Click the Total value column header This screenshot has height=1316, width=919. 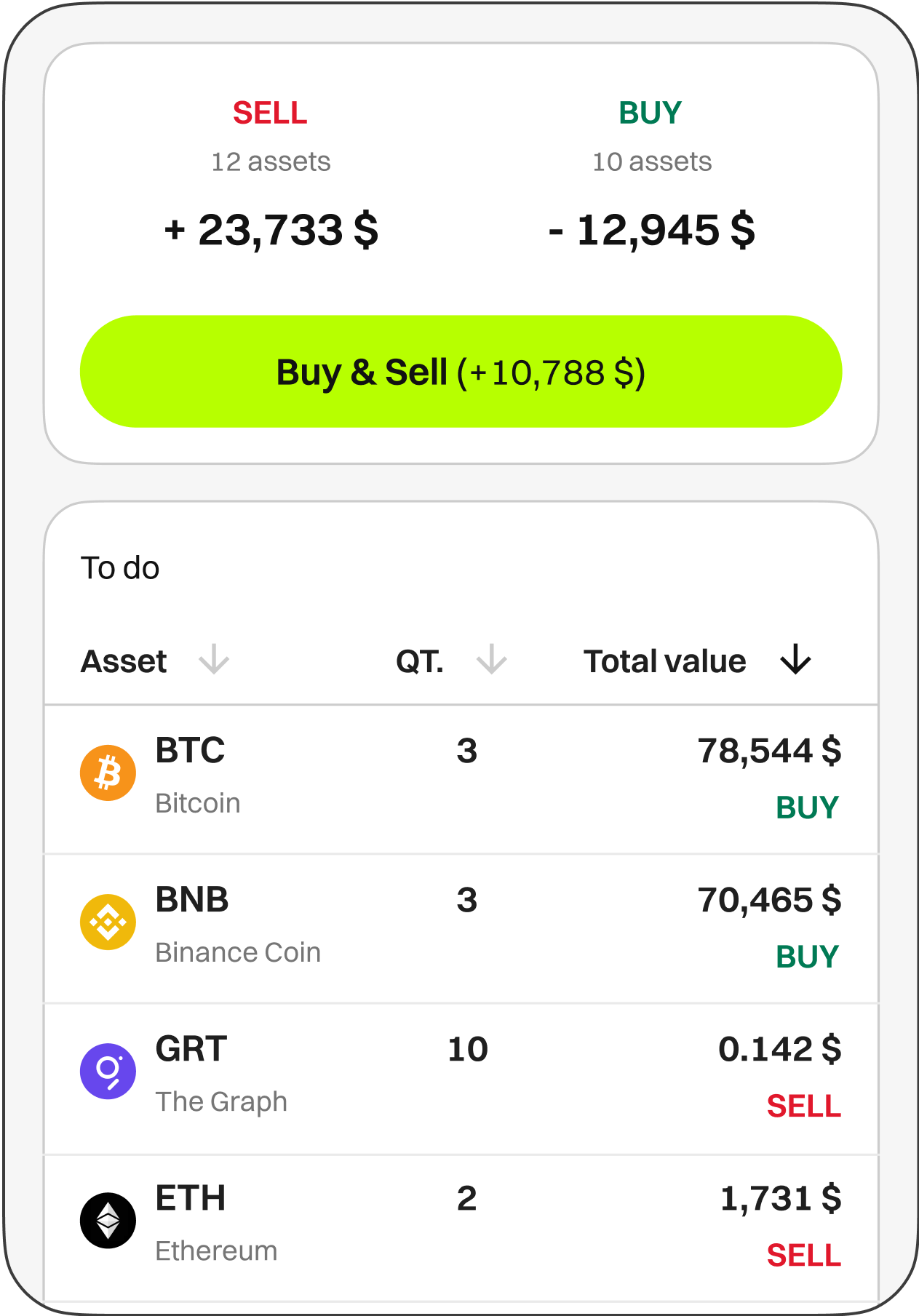[664, 661]
